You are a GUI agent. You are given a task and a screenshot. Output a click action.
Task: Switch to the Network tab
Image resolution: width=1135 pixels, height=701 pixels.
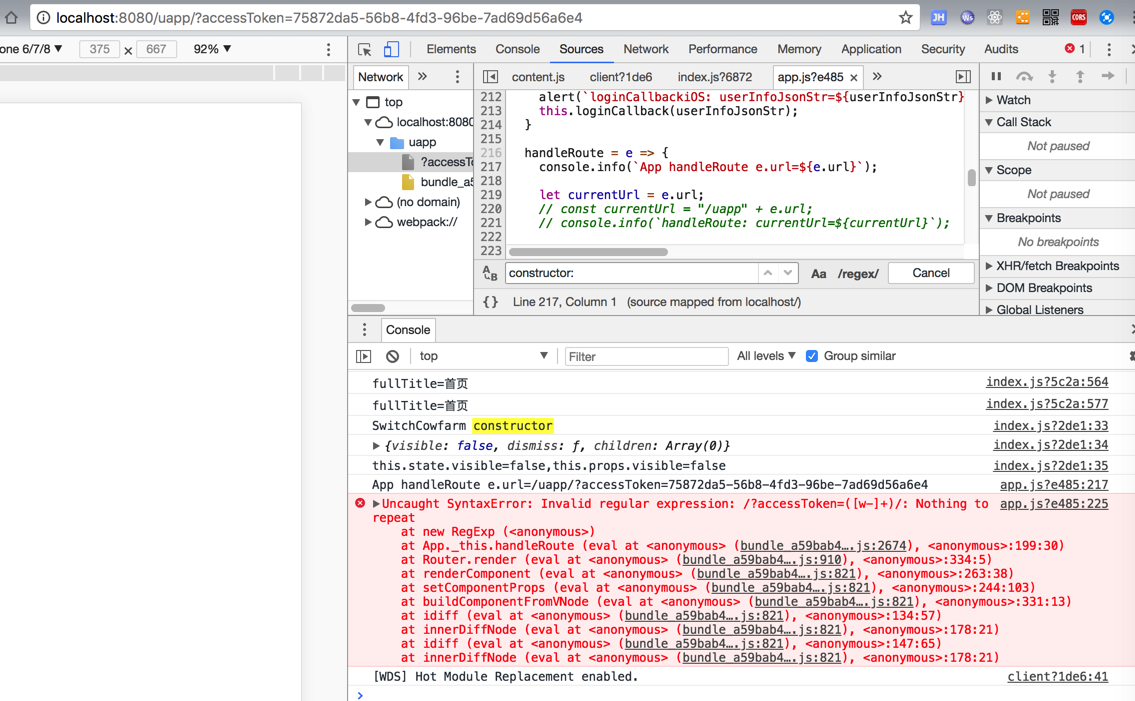(645, 49)
